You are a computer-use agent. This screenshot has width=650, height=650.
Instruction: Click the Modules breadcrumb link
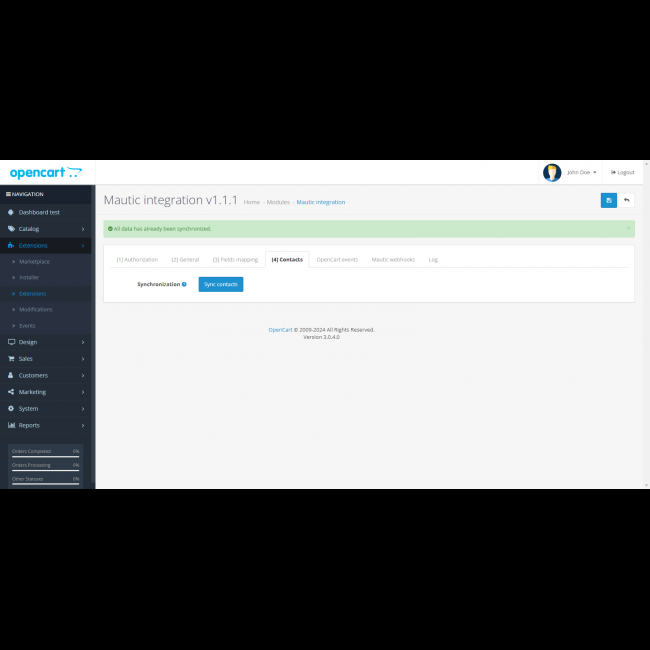click(278, 202)
